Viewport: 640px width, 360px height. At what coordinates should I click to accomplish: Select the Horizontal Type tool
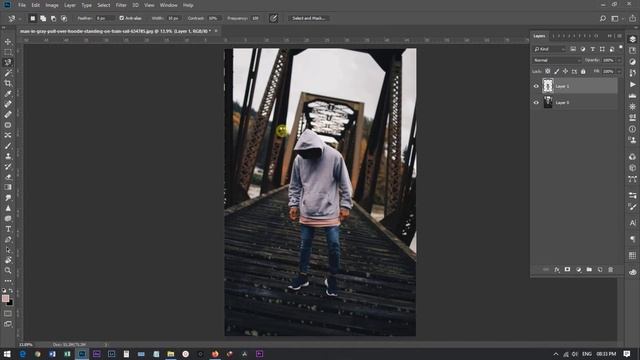pos(8,229)
